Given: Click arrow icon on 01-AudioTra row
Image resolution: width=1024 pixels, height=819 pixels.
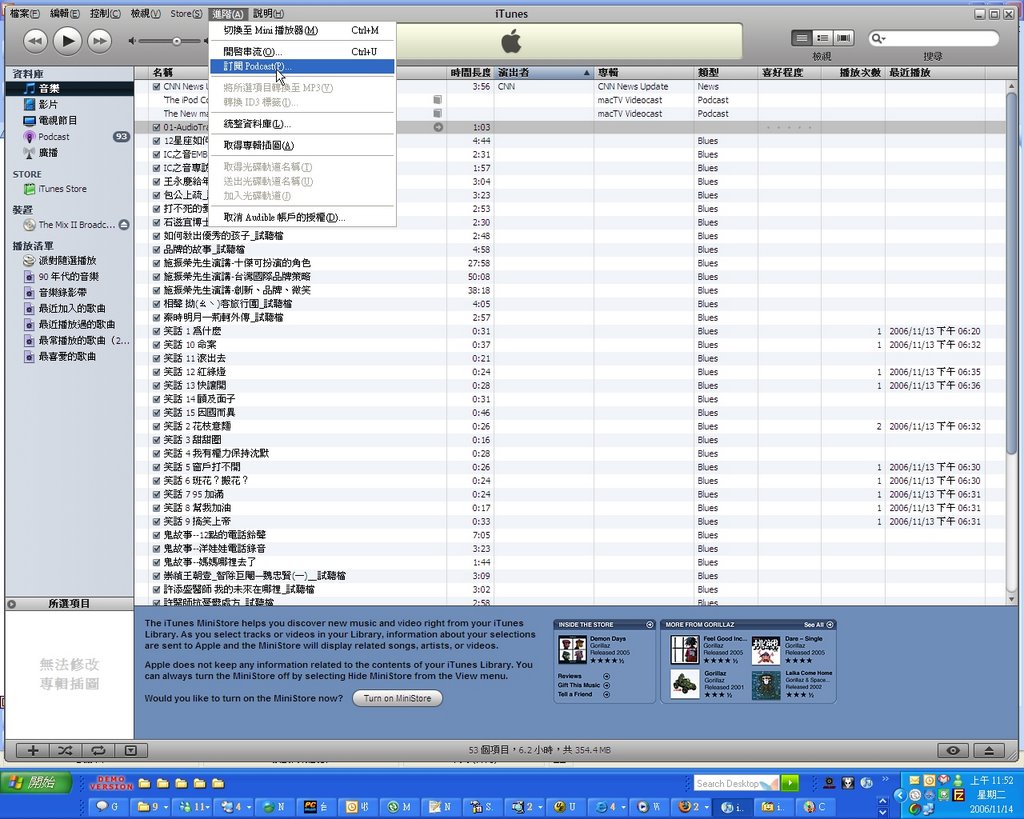Looking at the screenshot, I should tap(438, 127).
